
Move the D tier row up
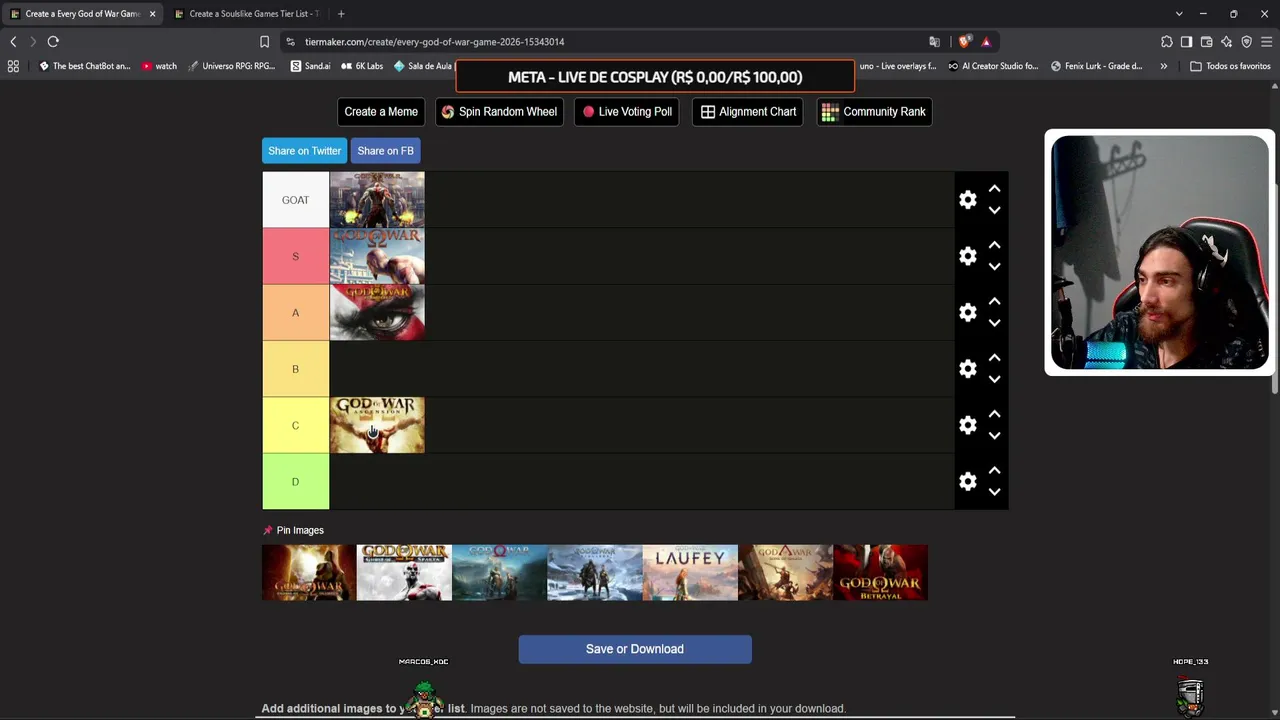(994, 470)
